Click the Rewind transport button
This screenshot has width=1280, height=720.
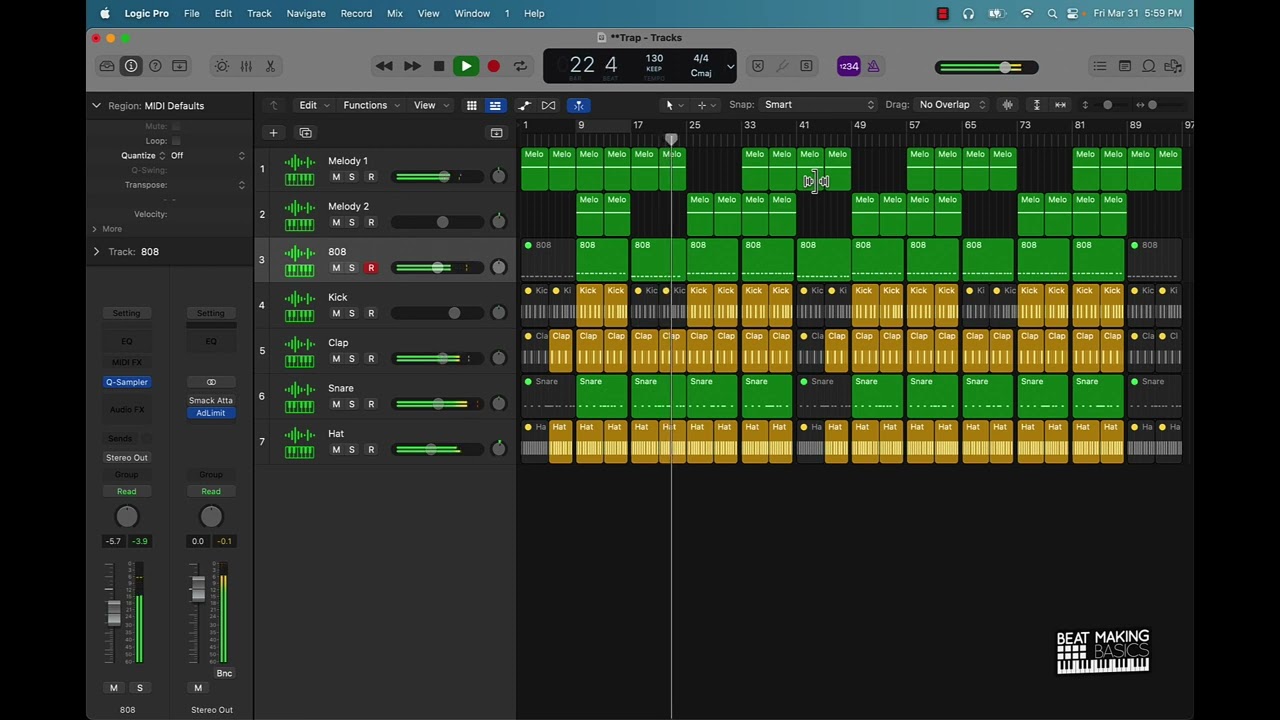[x=384, y=66]
